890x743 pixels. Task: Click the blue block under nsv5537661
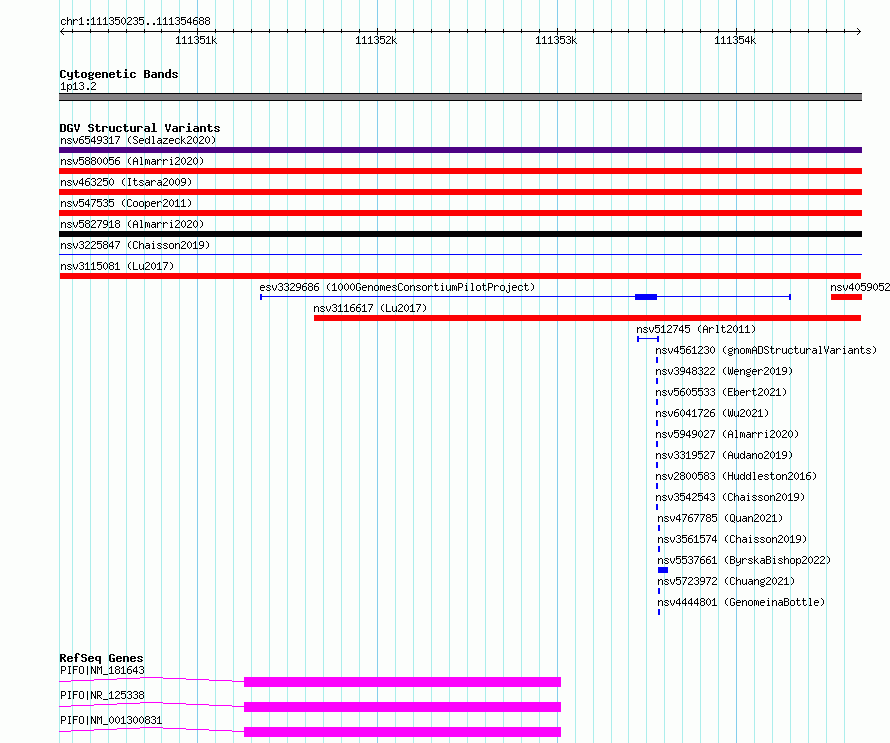pos(663,570)
